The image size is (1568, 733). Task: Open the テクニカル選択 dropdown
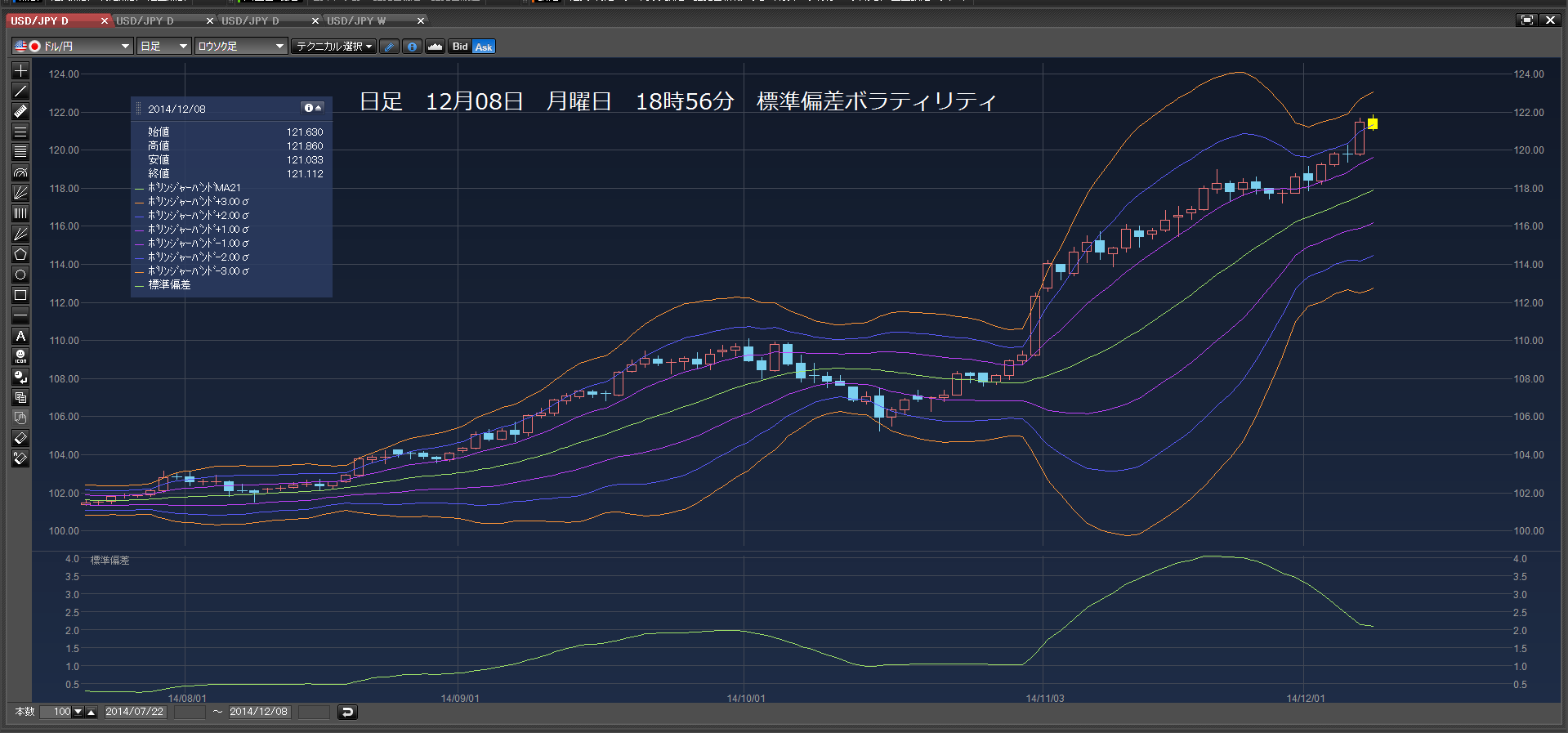(333, 47)
